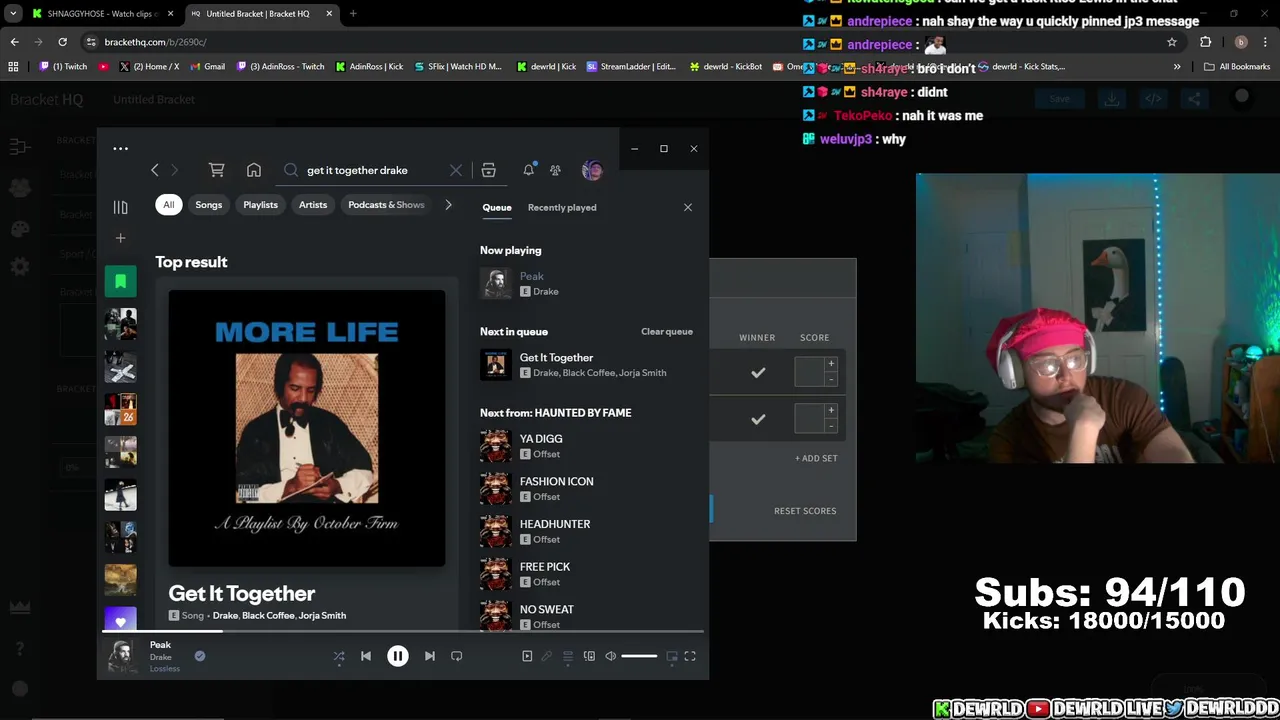Open Black Coffee artist link under top result
The height and width of the screenshot is (720, 1280).
pyautogui.click(x=268, y=616)
